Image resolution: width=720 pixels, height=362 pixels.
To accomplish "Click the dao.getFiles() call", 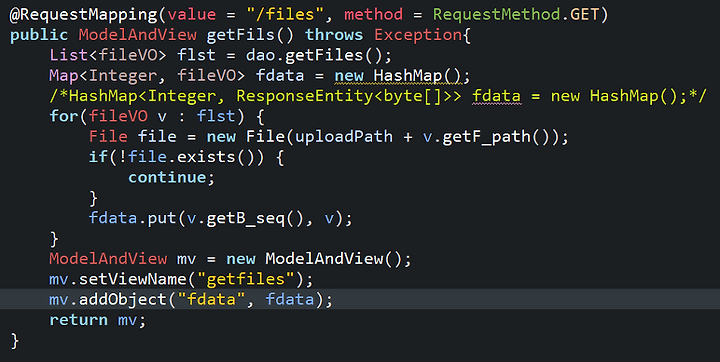I will pyautogui.click(x=314, y=55).
